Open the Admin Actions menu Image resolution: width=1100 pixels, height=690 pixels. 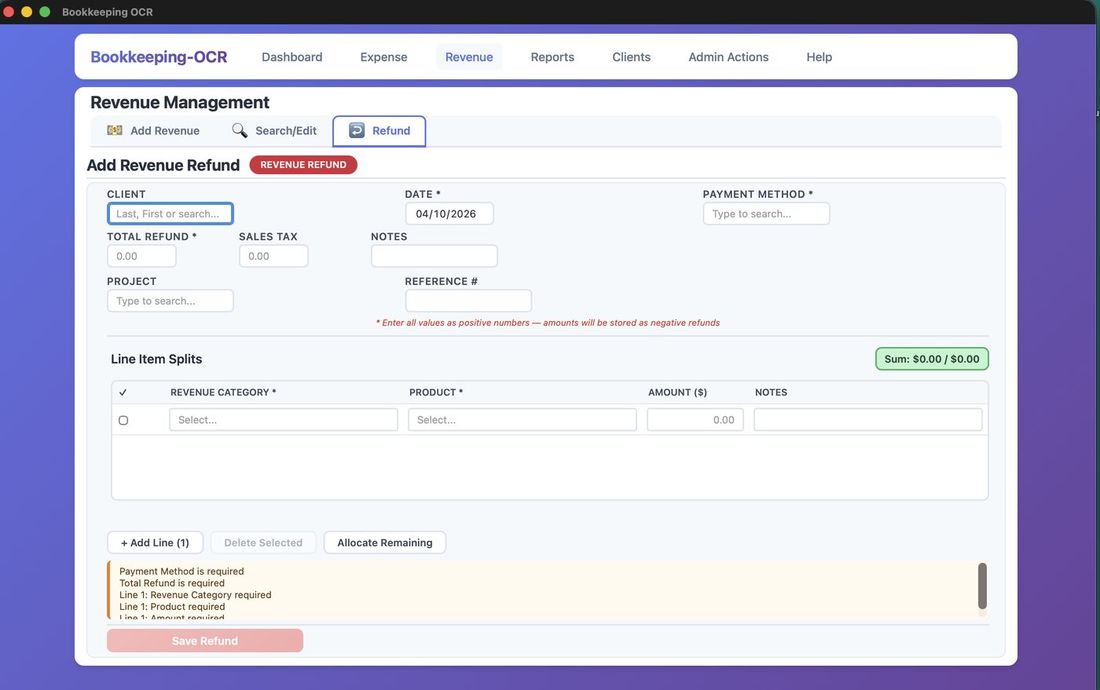coord(728,57)
